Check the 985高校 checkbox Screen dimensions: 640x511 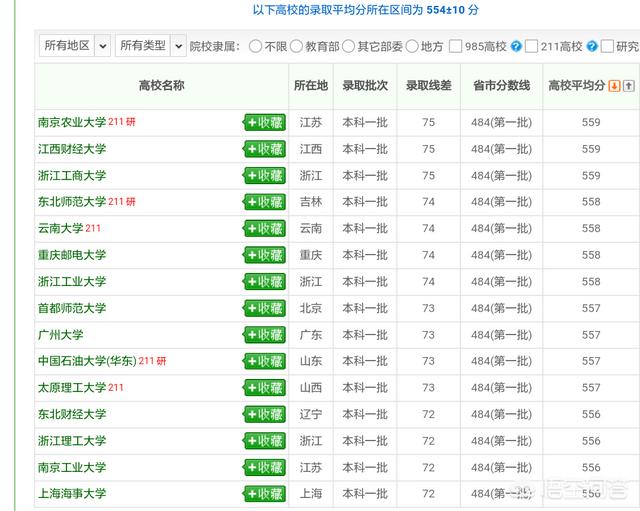456,46
